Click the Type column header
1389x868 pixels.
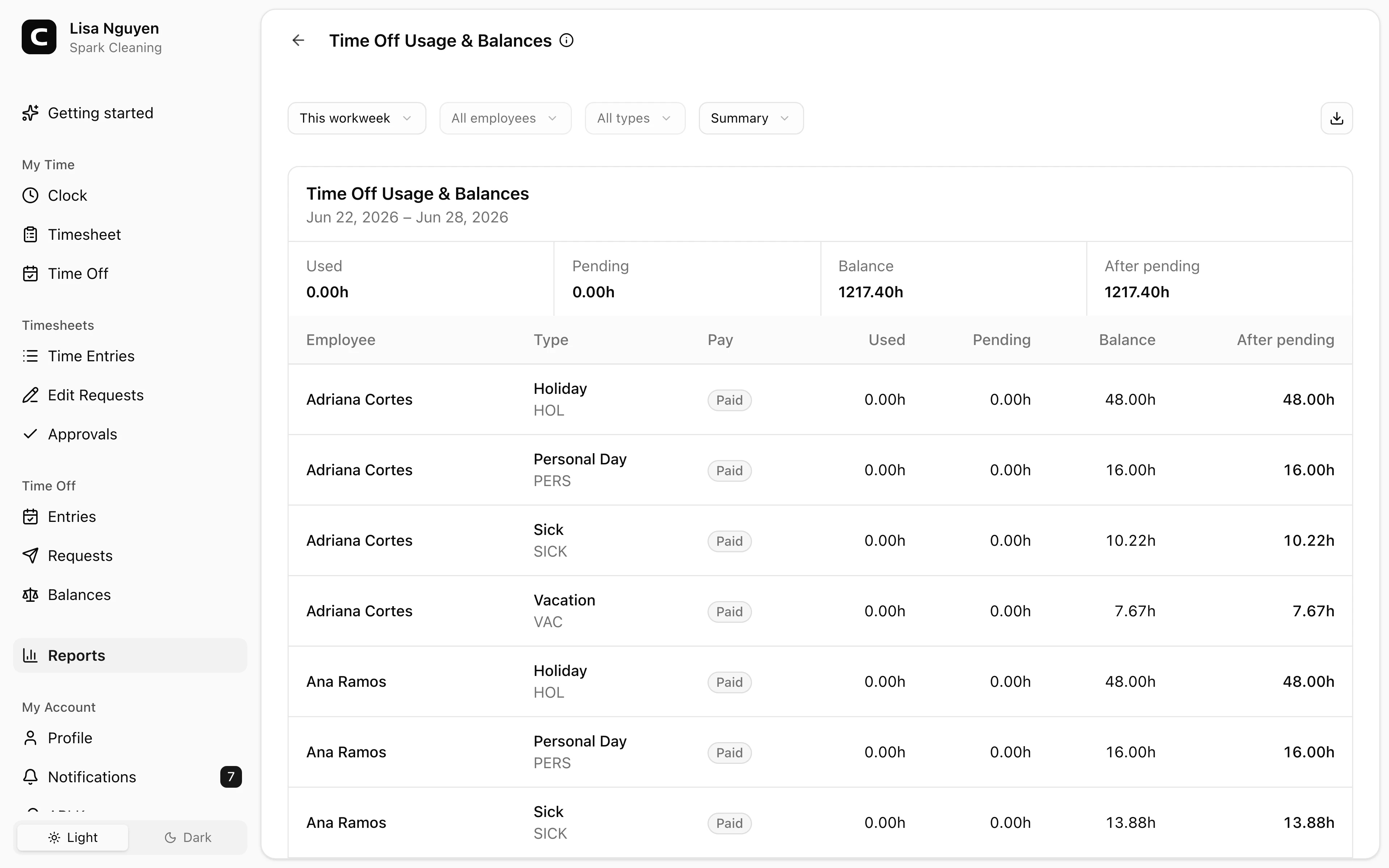click(551, 340)
